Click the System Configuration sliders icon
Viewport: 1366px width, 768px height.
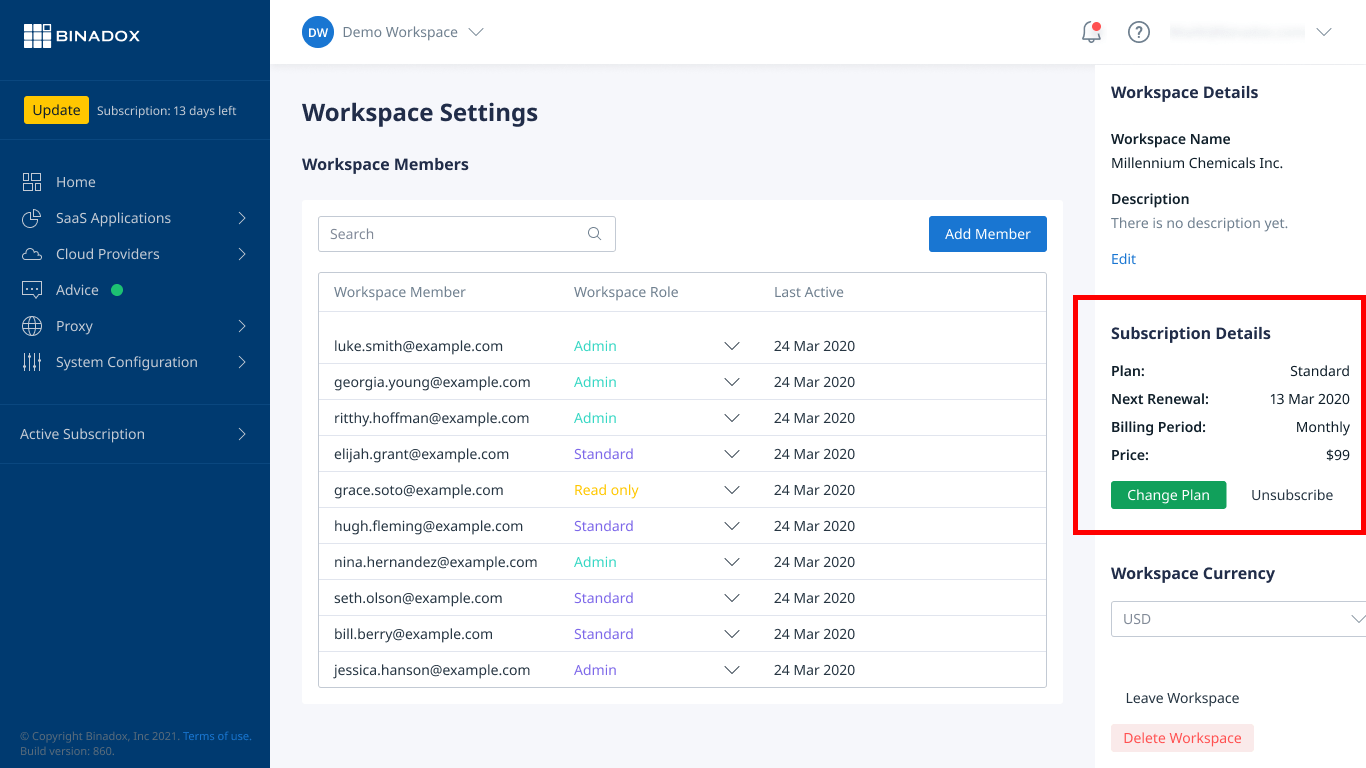(x=32, y=362)
